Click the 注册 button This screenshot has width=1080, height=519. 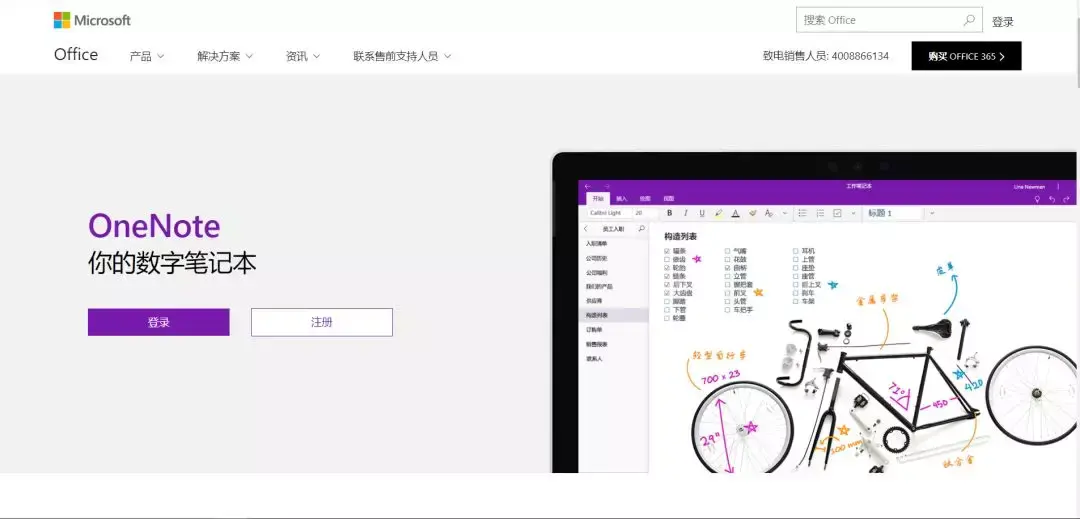[x=322, y=322]
